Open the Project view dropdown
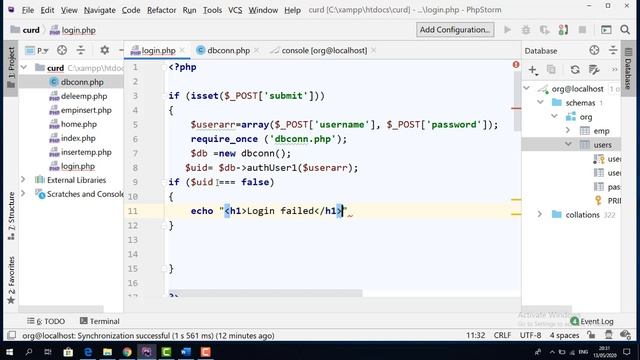This screenshot has width=640, height=360. click(x=37, y=50)
